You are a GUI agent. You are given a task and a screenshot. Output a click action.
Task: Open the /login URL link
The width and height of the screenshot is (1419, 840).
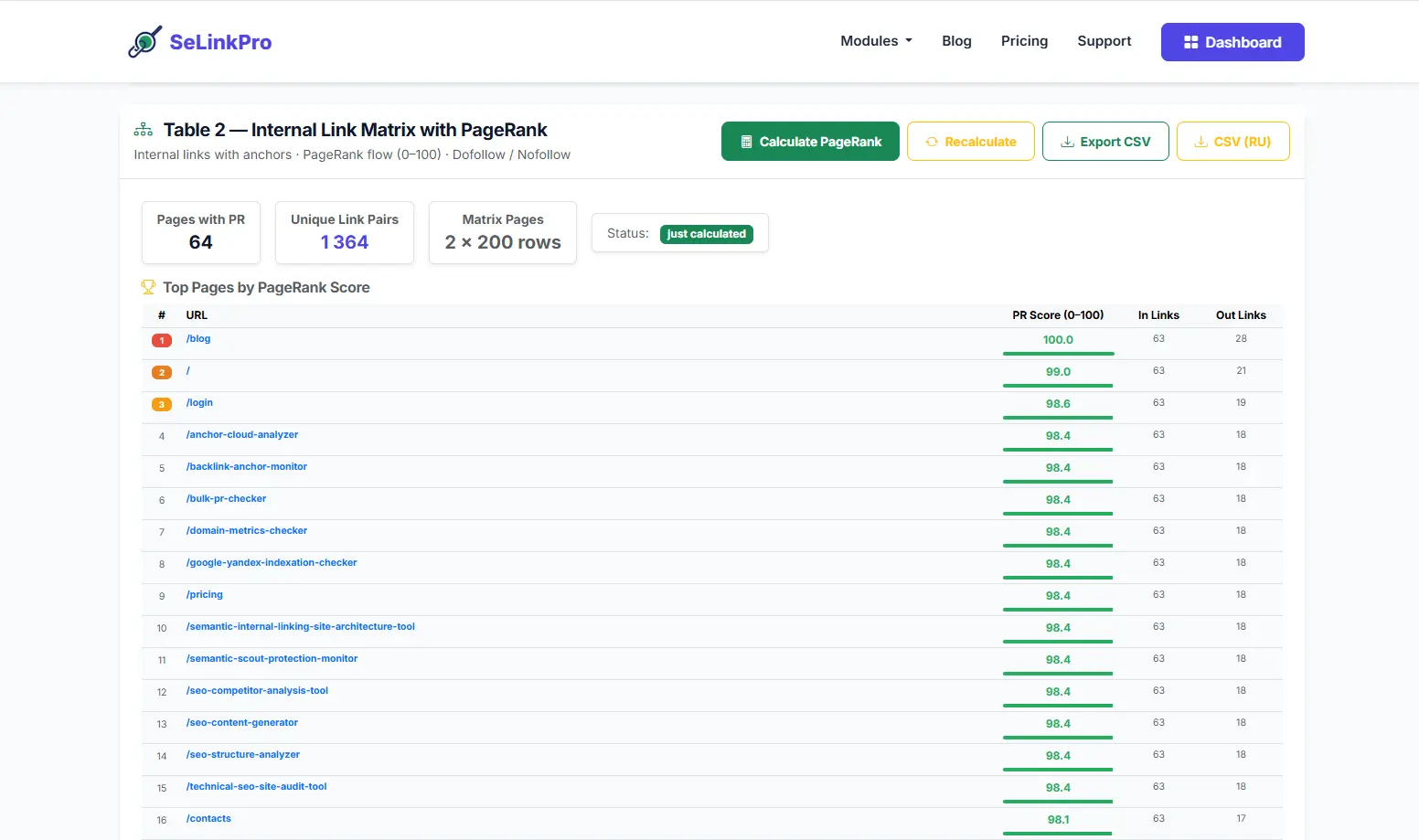coord(199,402)
